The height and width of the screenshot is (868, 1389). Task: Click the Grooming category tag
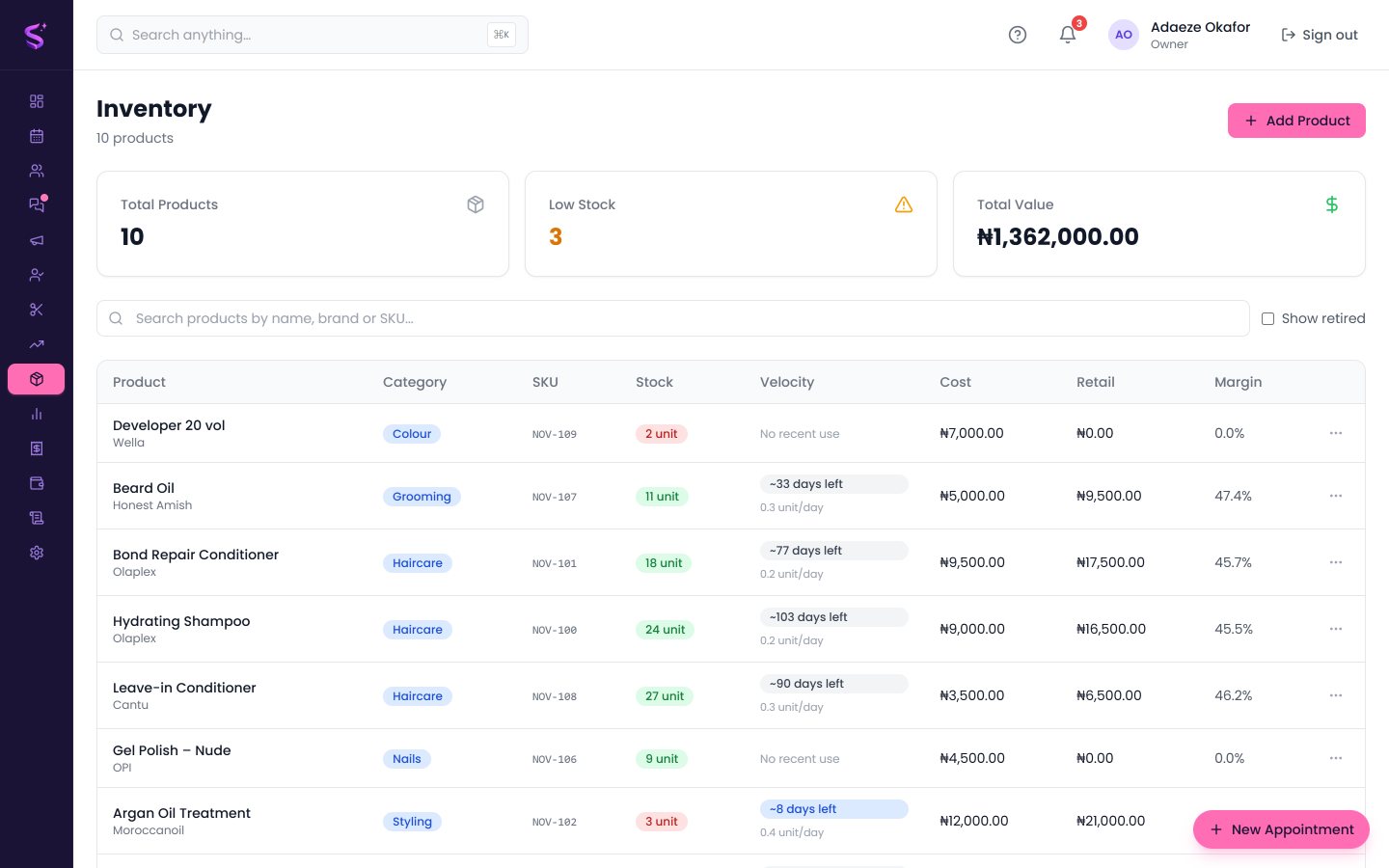pyautogui.click(x=422, y=497)
